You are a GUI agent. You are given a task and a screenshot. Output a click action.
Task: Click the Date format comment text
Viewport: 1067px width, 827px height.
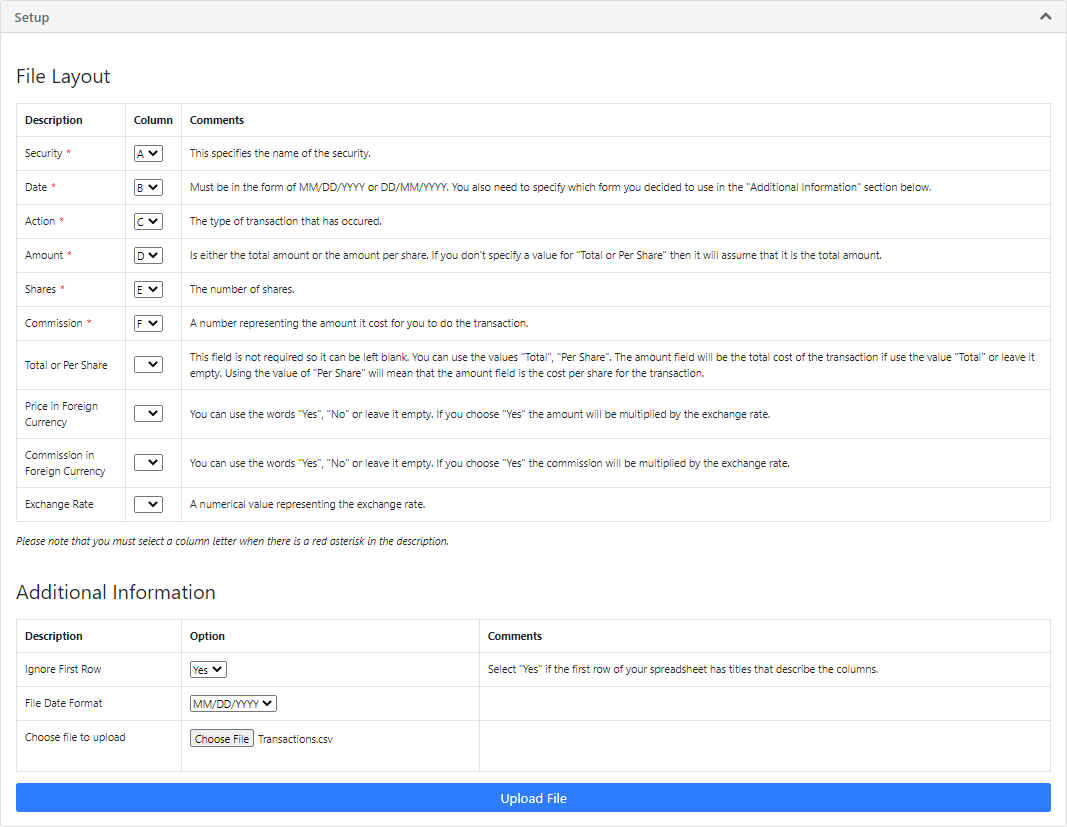click(561, 187)
